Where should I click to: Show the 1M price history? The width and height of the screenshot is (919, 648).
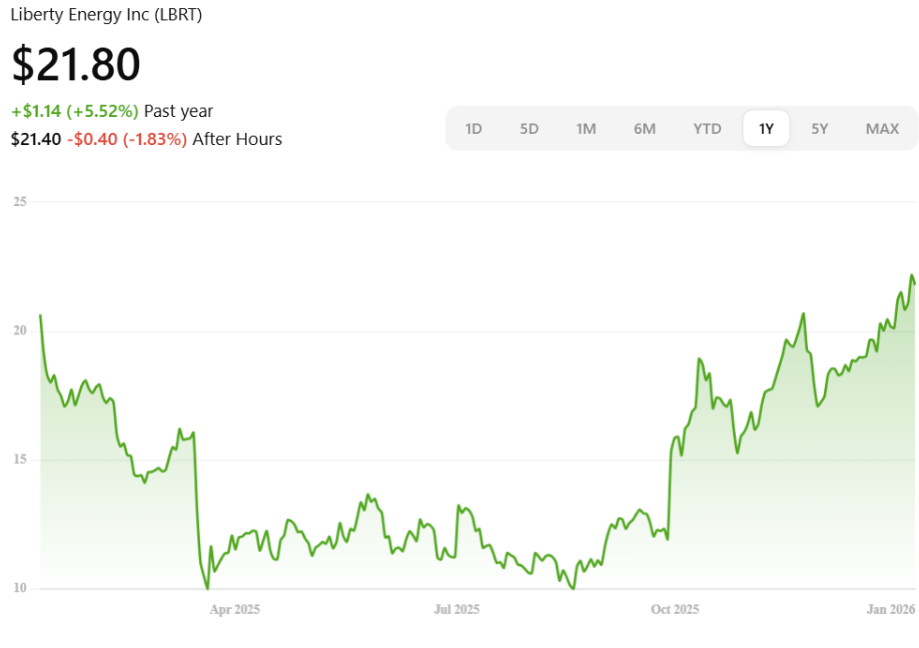pyautogui.click(x=586, y=128)
